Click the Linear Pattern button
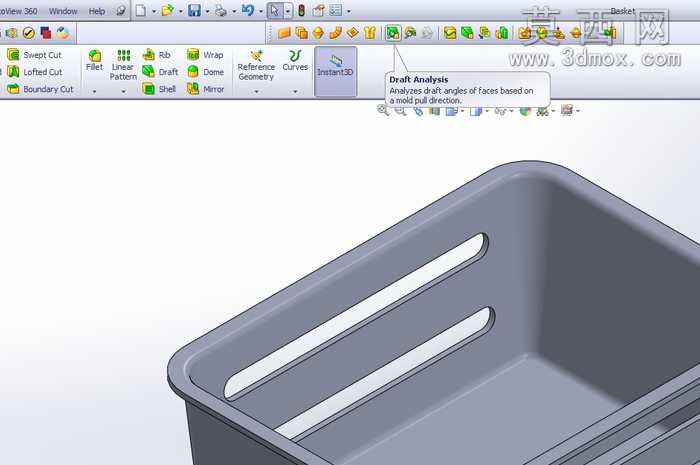 (x=123, y=65)
